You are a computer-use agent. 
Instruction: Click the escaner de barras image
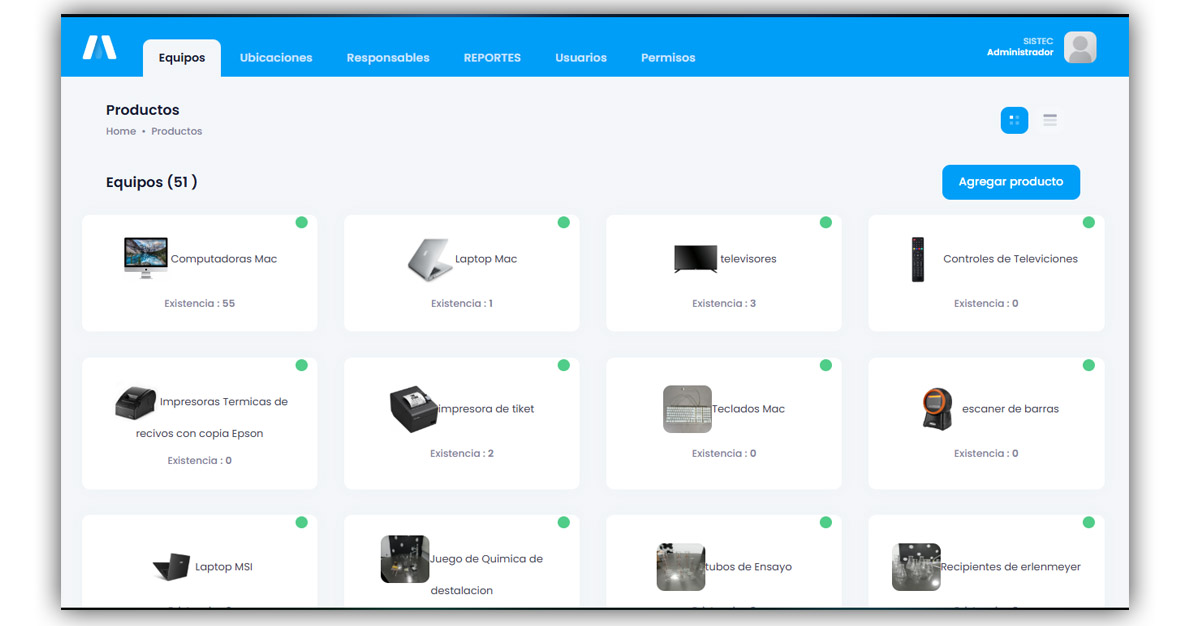tap(937, 409)
